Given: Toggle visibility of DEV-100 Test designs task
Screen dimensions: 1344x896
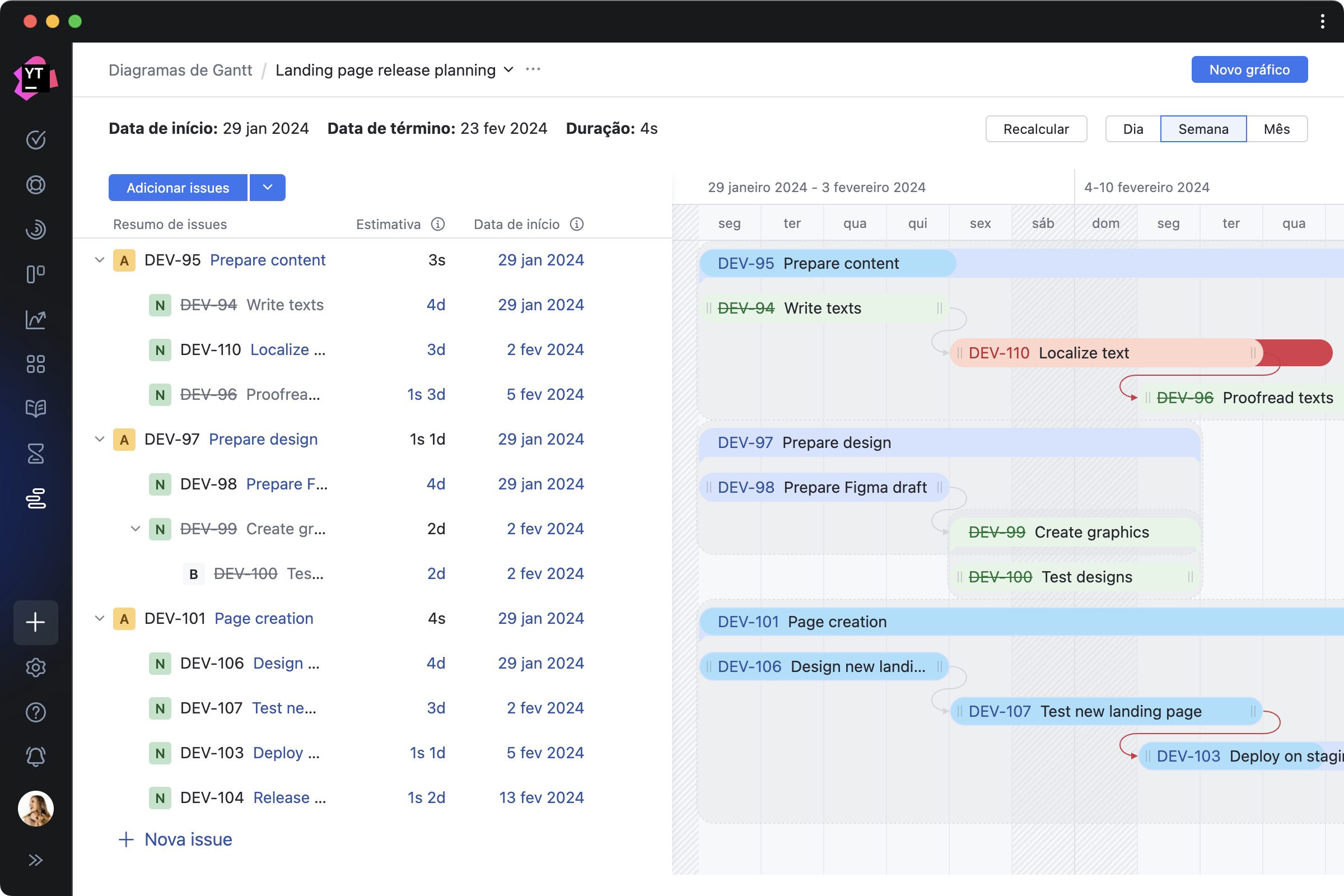Looking at the screenshot, I should tap(133, 528).
